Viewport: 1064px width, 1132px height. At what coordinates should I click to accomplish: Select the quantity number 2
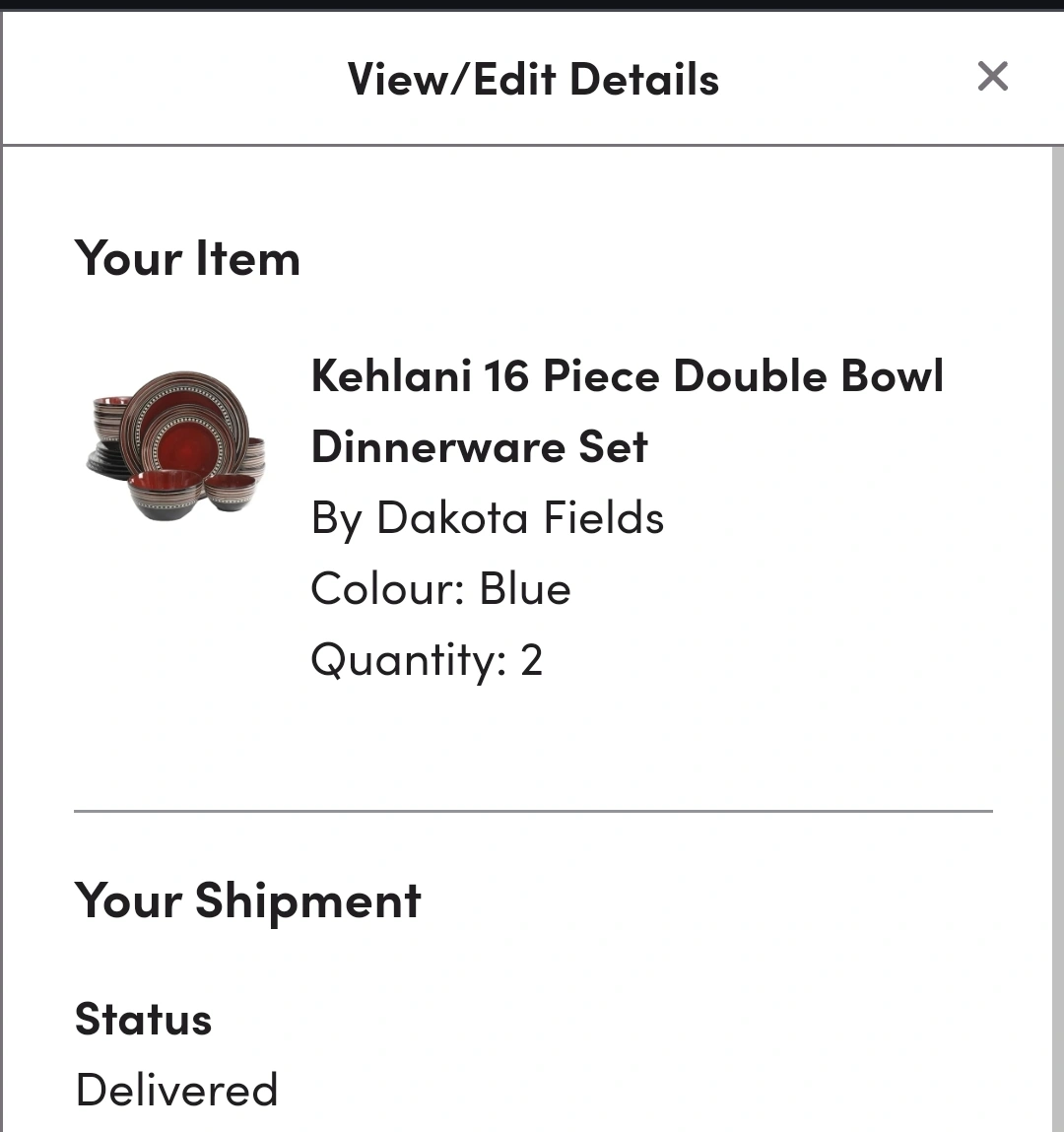click(x=531, y=659)
